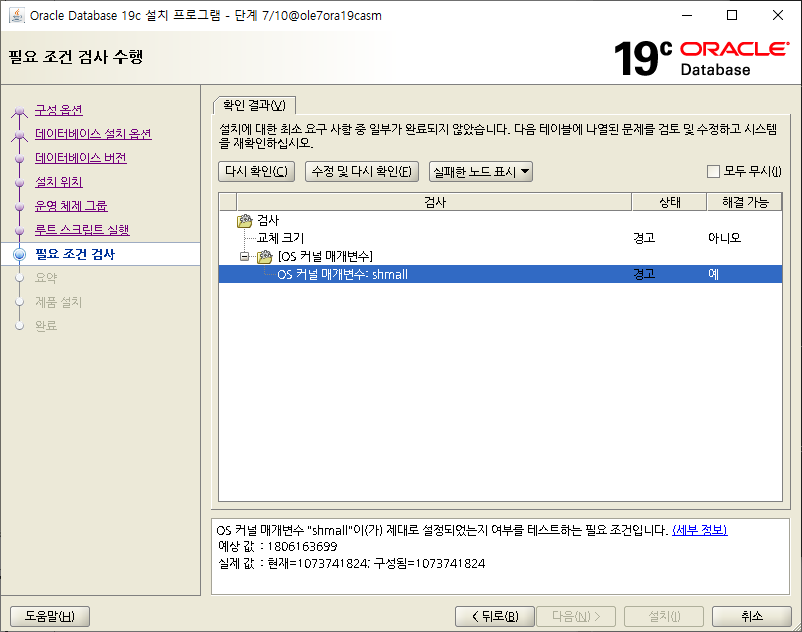Click the 상태 column header
This screenshot has height=632, width=802.
[670, 202]
